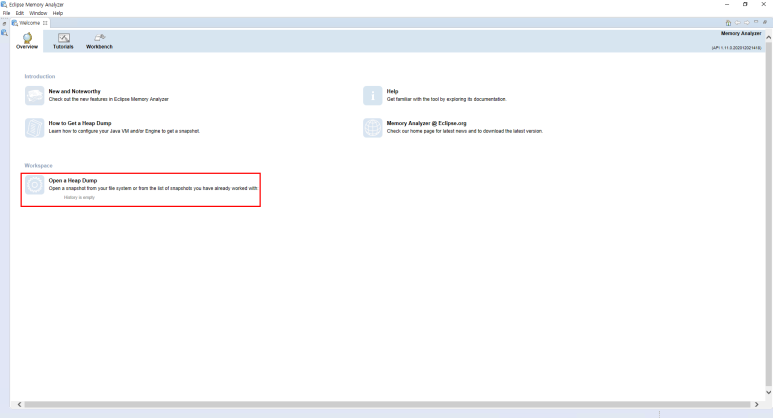Click the Home icon in Welcome toolbar
The height and width of the screenshot is (418, 773).
(x=728, y=23)
